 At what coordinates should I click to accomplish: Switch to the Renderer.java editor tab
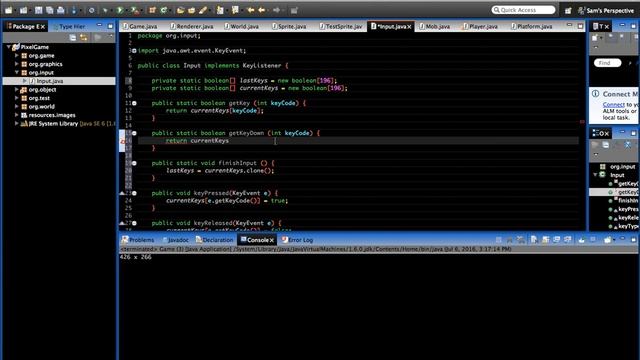(x=192, y=26)
